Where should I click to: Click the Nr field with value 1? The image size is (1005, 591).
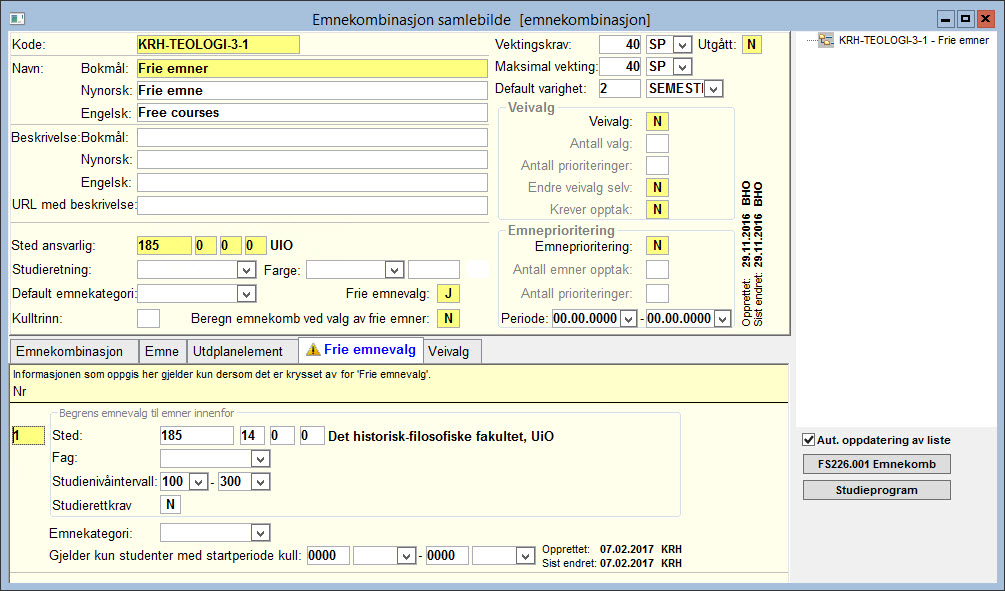28,436
